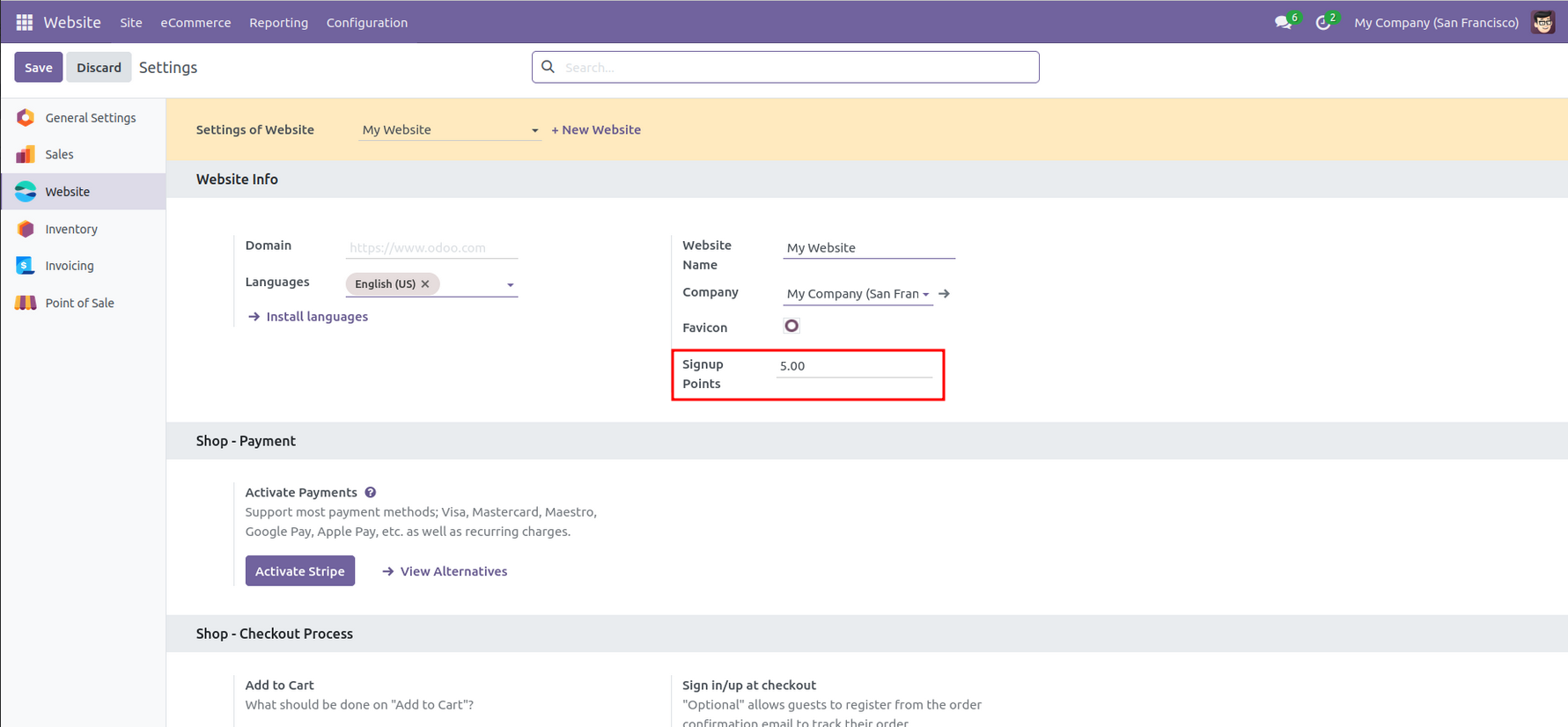The image size is (1568, 727).
Task: Open the Company external link arrow
Action: 945,294
